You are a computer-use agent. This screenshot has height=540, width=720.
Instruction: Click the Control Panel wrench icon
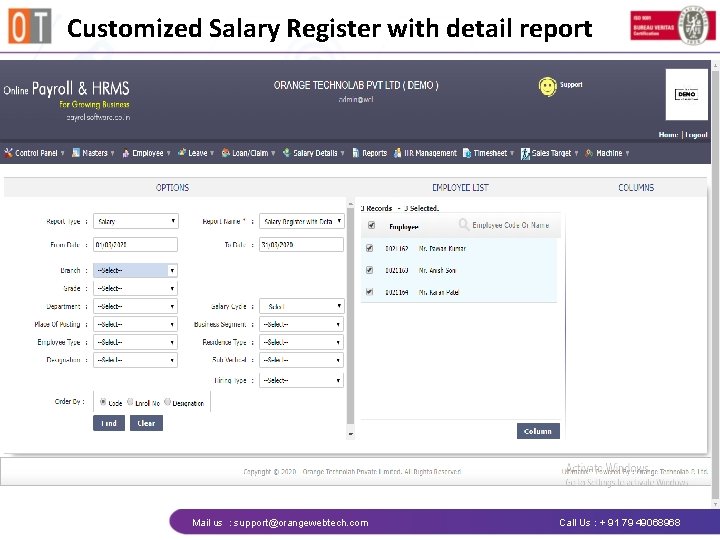pos(8,153)
